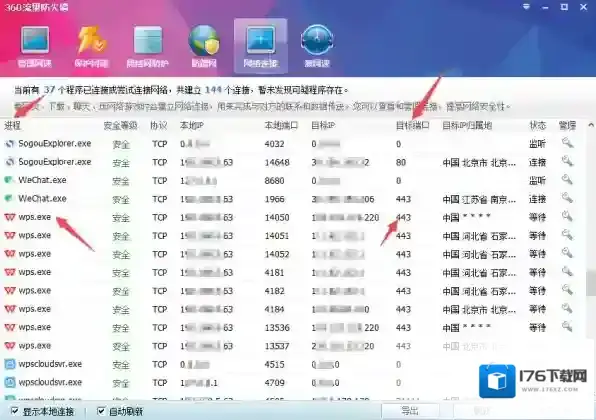Click the 144 connection count in summary
The width and height of the screenshot is (596, 420).
coord(213,90)
